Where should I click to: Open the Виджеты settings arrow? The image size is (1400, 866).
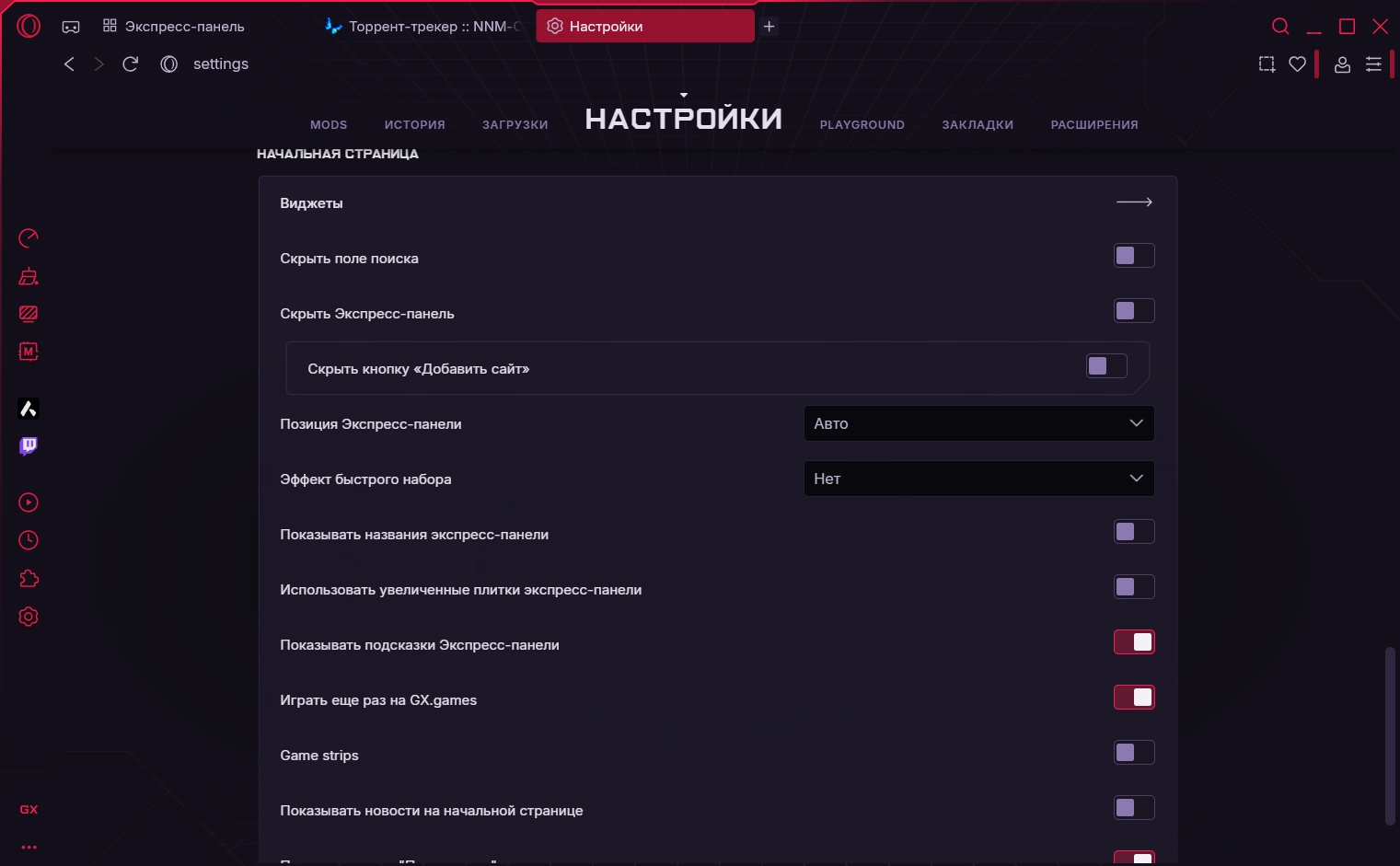tap(1134, 202)
